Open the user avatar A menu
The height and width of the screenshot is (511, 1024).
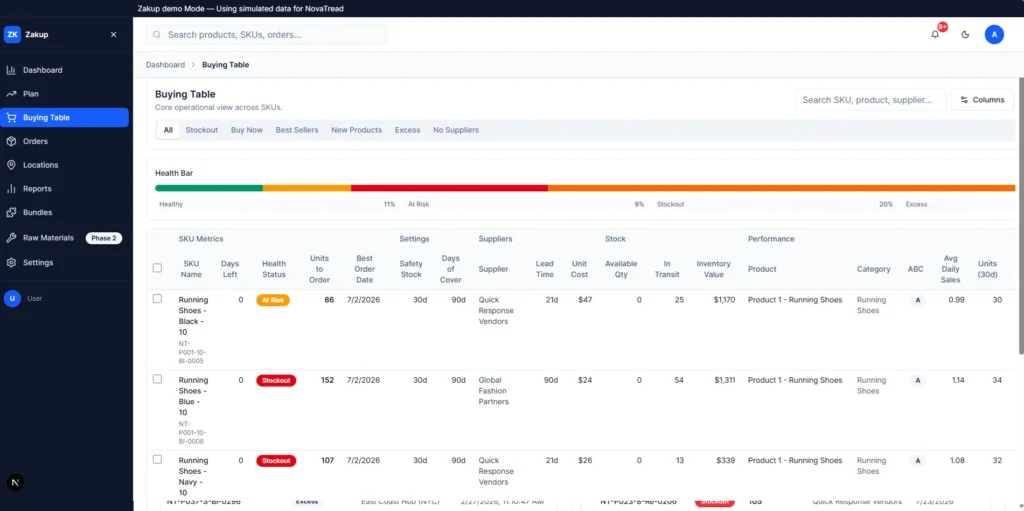994,35
